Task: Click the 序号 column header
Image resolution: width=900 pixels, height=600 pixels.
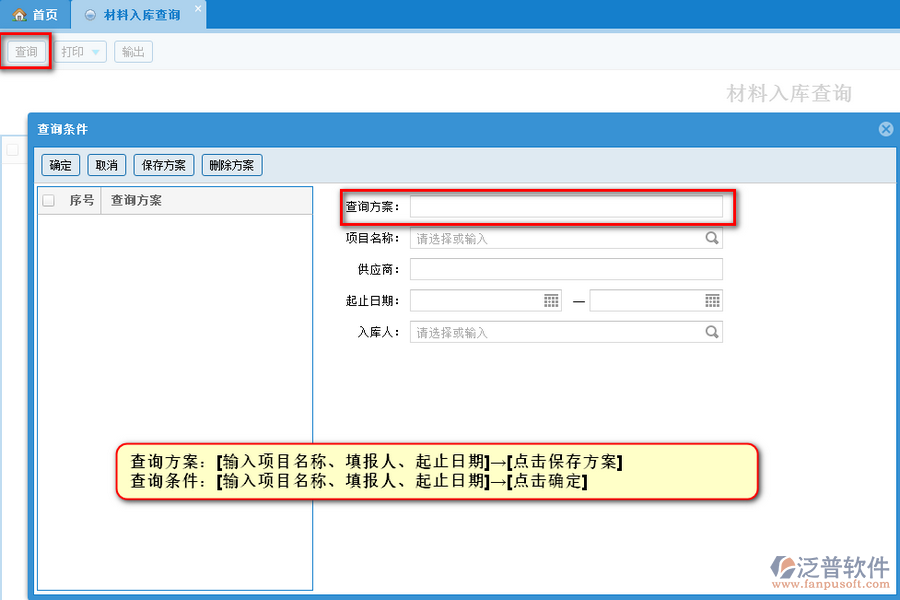Action: point(82,200)
